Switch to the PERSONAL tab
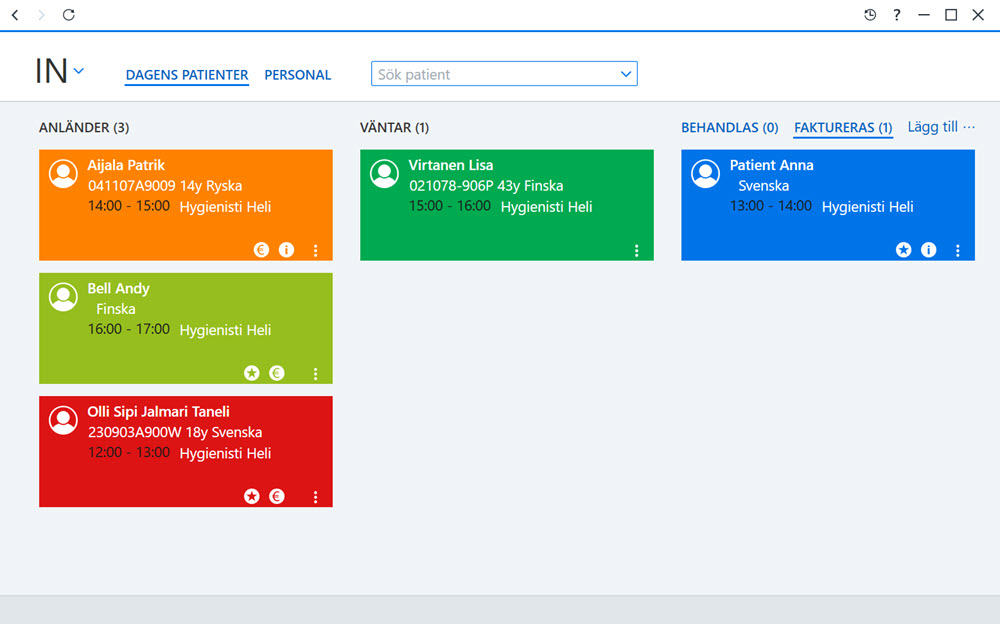This screenshot has height=624, width=1000. coord(298,75)
